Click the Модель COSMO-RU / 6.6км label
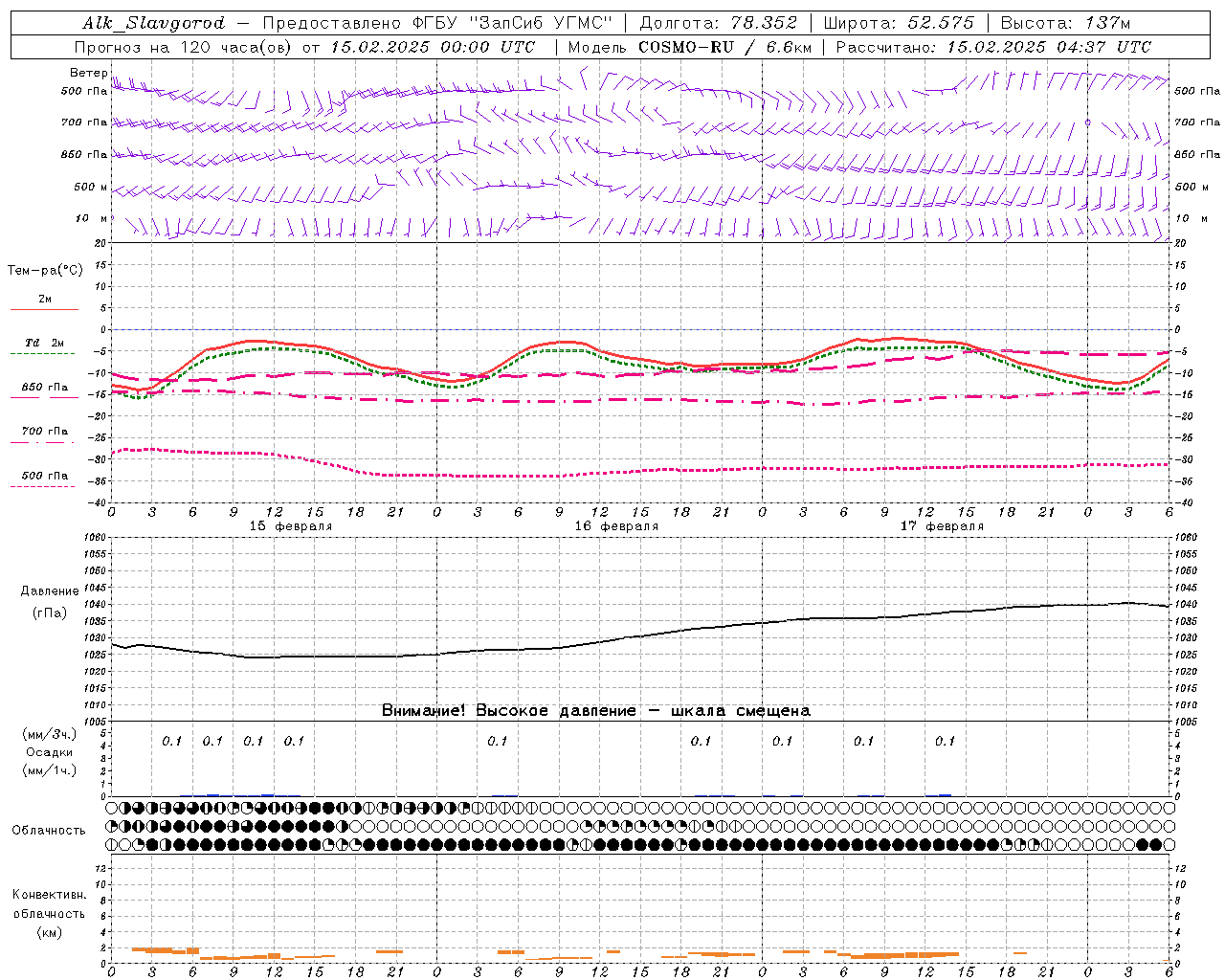This screenshot has height=980, width=1225. (x=690, y=47)
